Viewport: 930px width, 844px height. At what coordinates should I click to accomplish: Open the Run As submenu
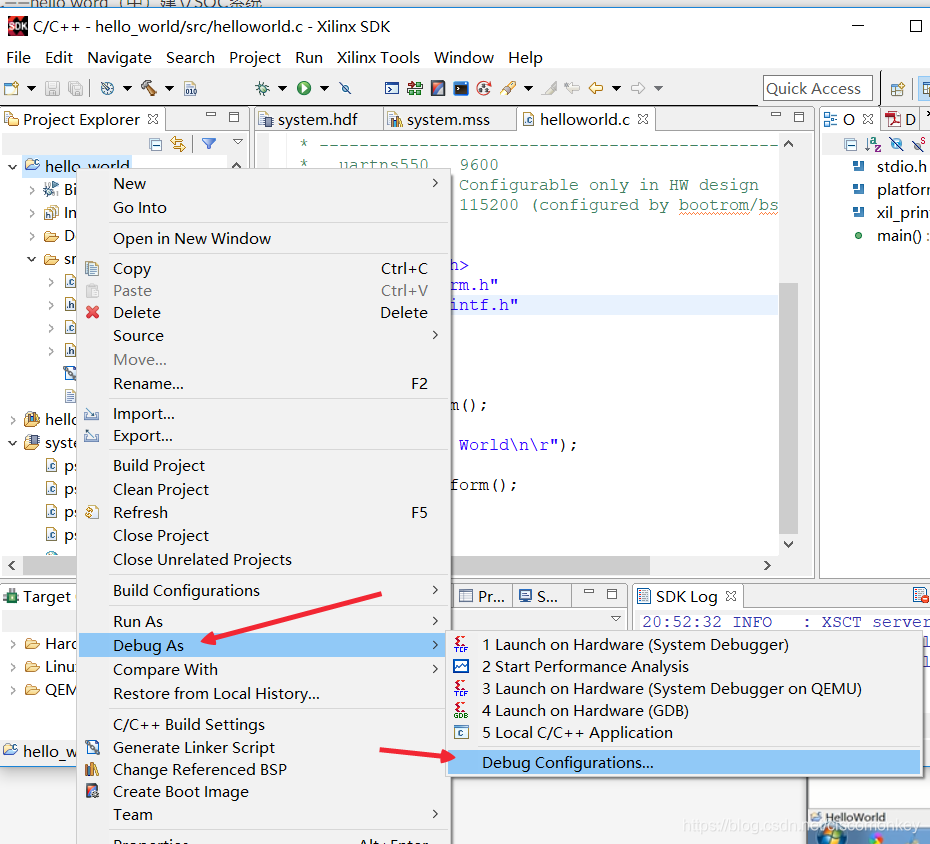click(264, 621)
